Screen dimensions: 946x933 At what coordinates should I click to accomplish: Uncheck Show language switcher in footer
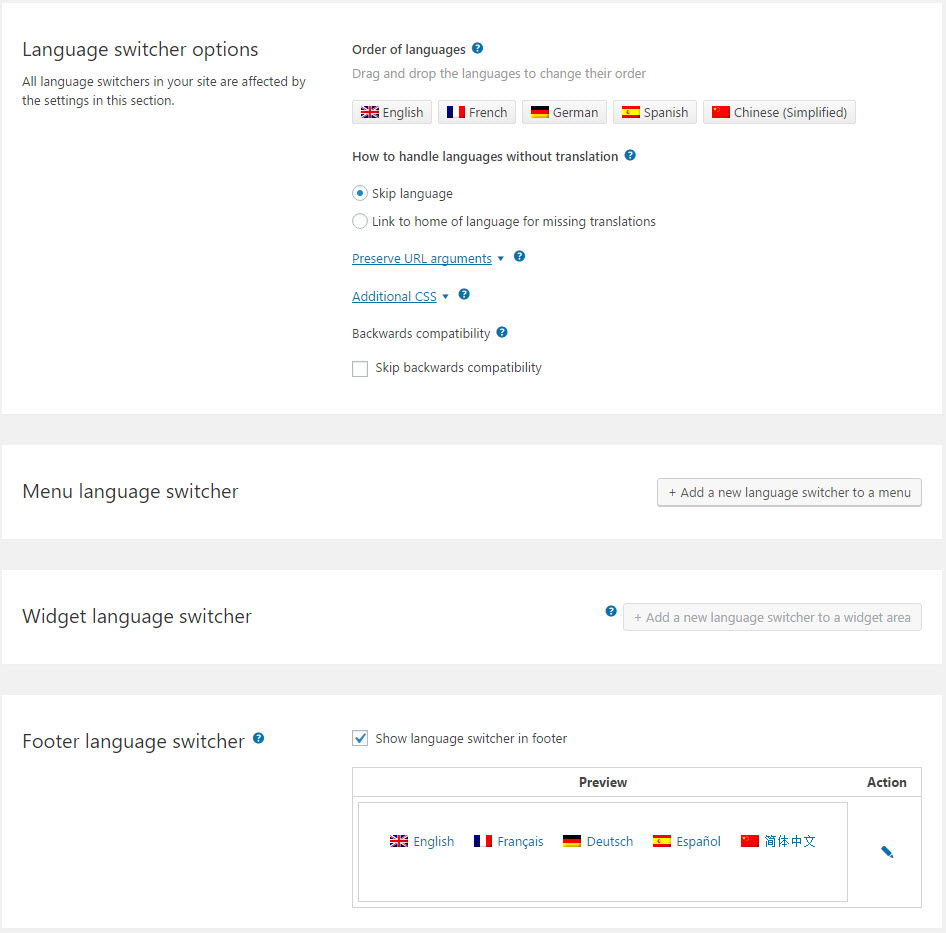(359, 737)
